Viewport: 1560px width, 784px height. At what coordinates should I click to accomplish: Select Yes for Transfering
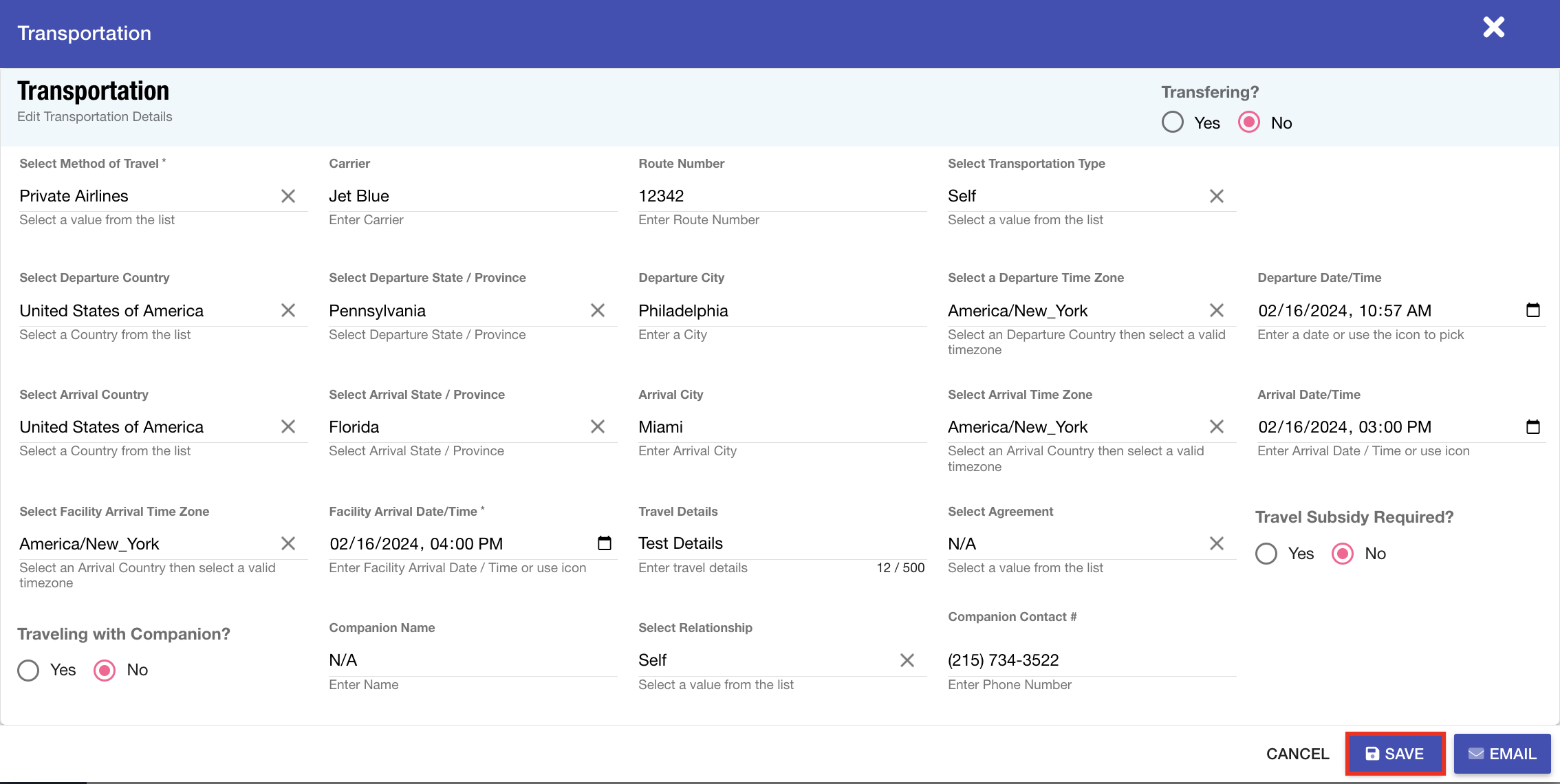1173,122
